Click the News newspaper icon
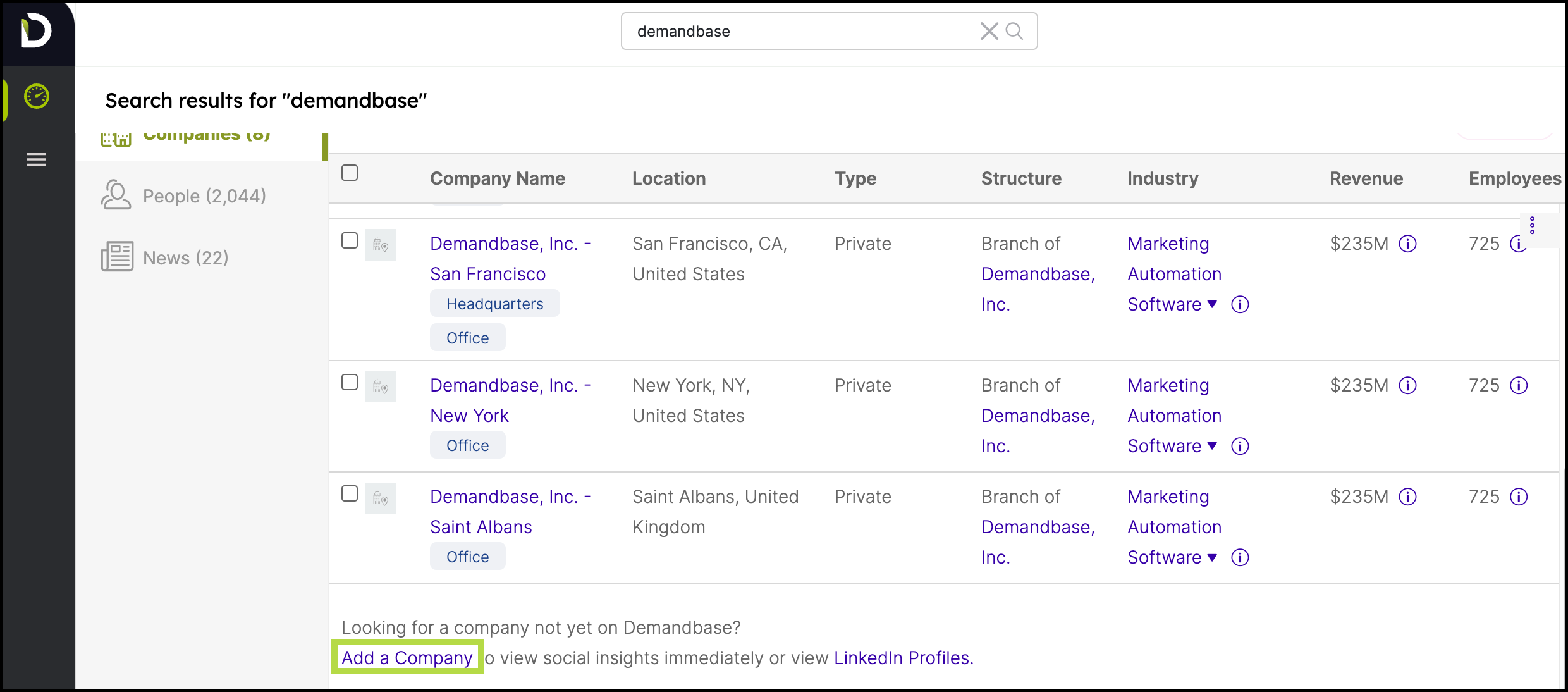 coord(117,256)
